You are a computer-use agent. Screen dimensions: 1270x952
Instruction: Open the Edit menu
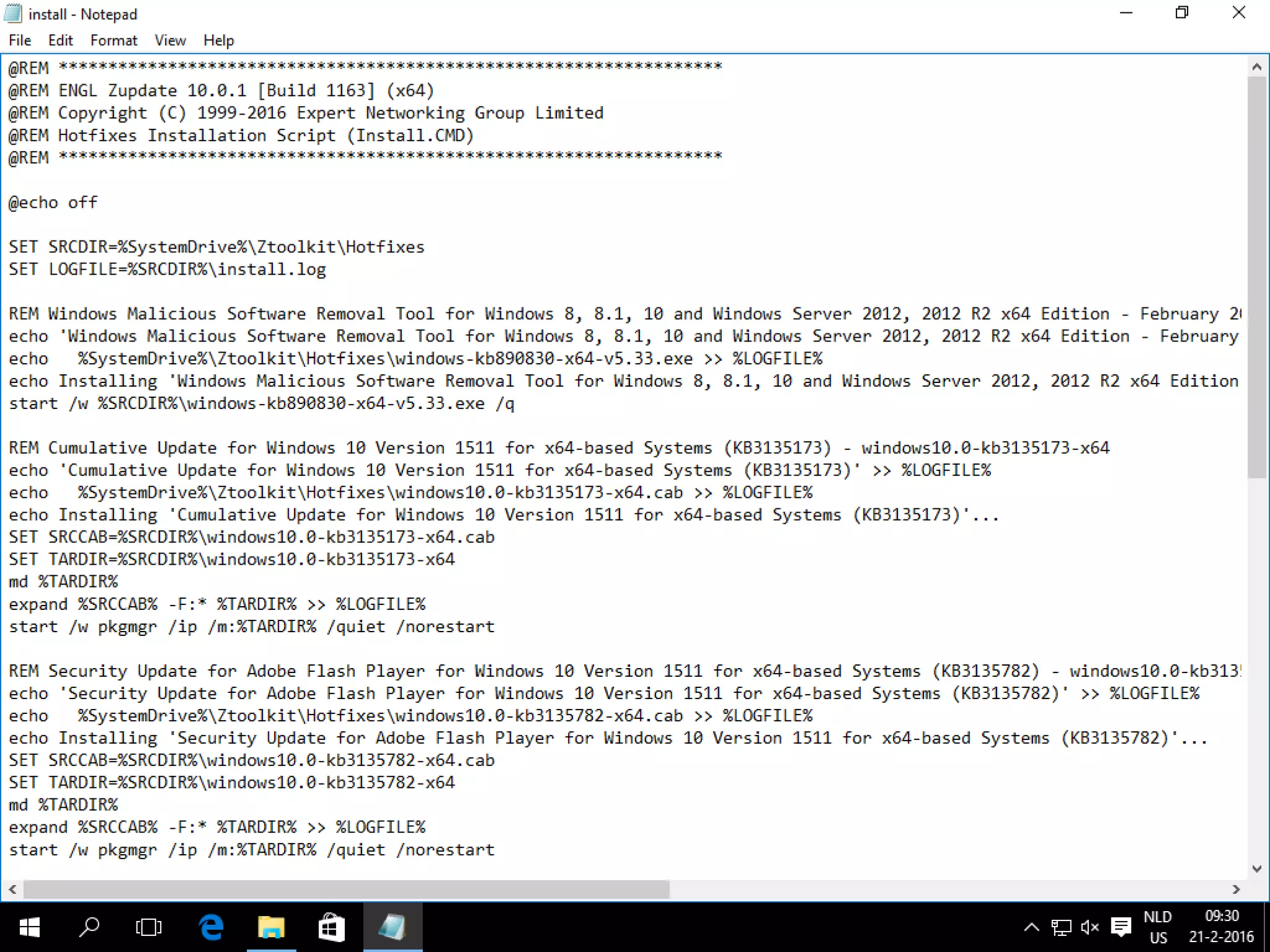[60, 40]
